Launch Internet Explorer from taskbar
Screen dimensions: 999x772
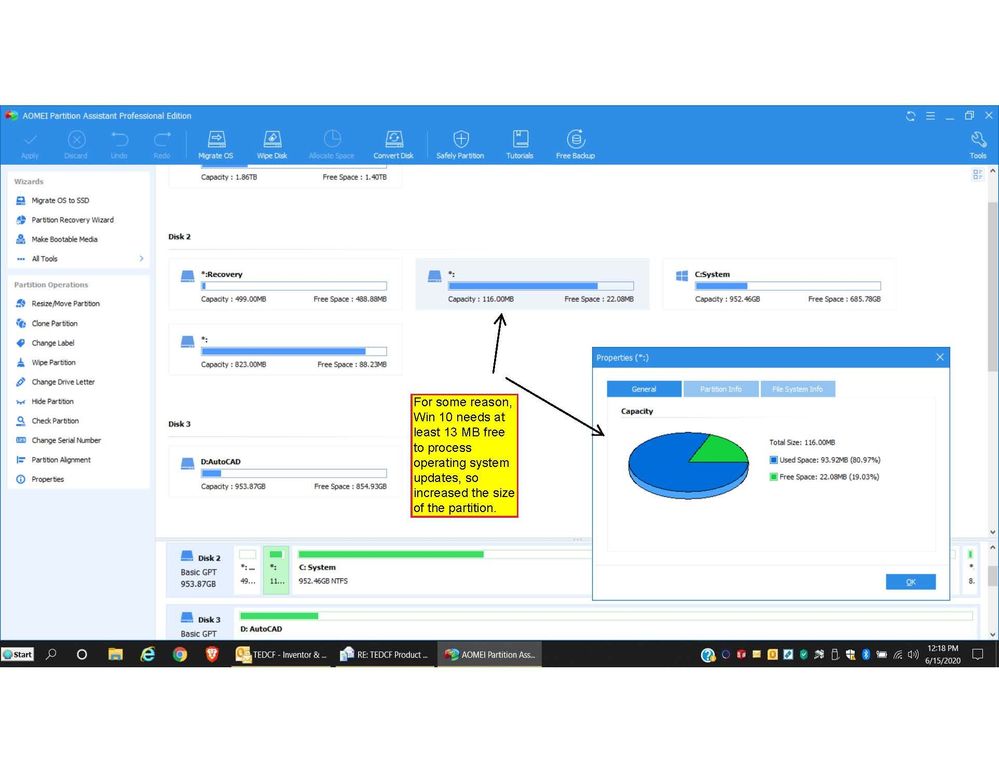148,654
